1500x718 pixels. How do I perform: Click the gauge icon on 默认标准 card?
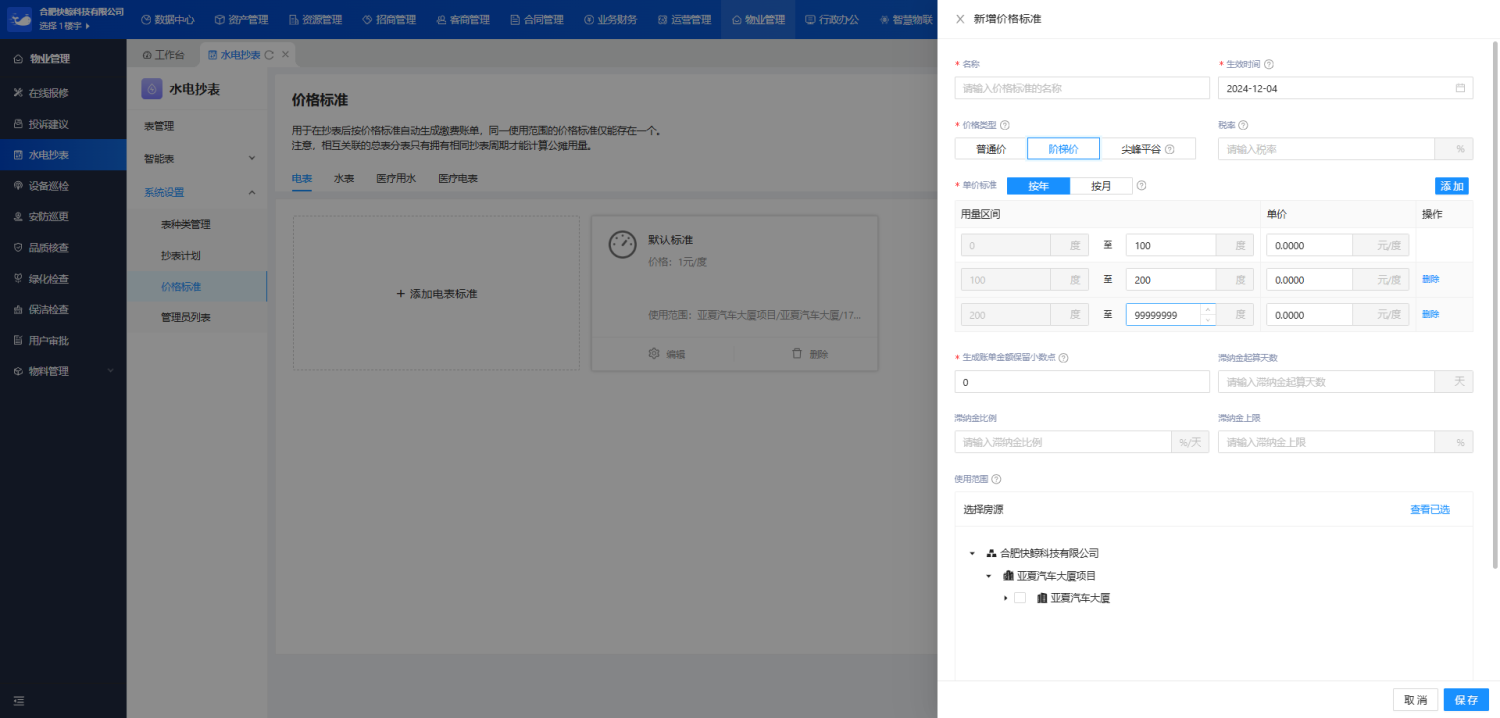coord(622,245)
